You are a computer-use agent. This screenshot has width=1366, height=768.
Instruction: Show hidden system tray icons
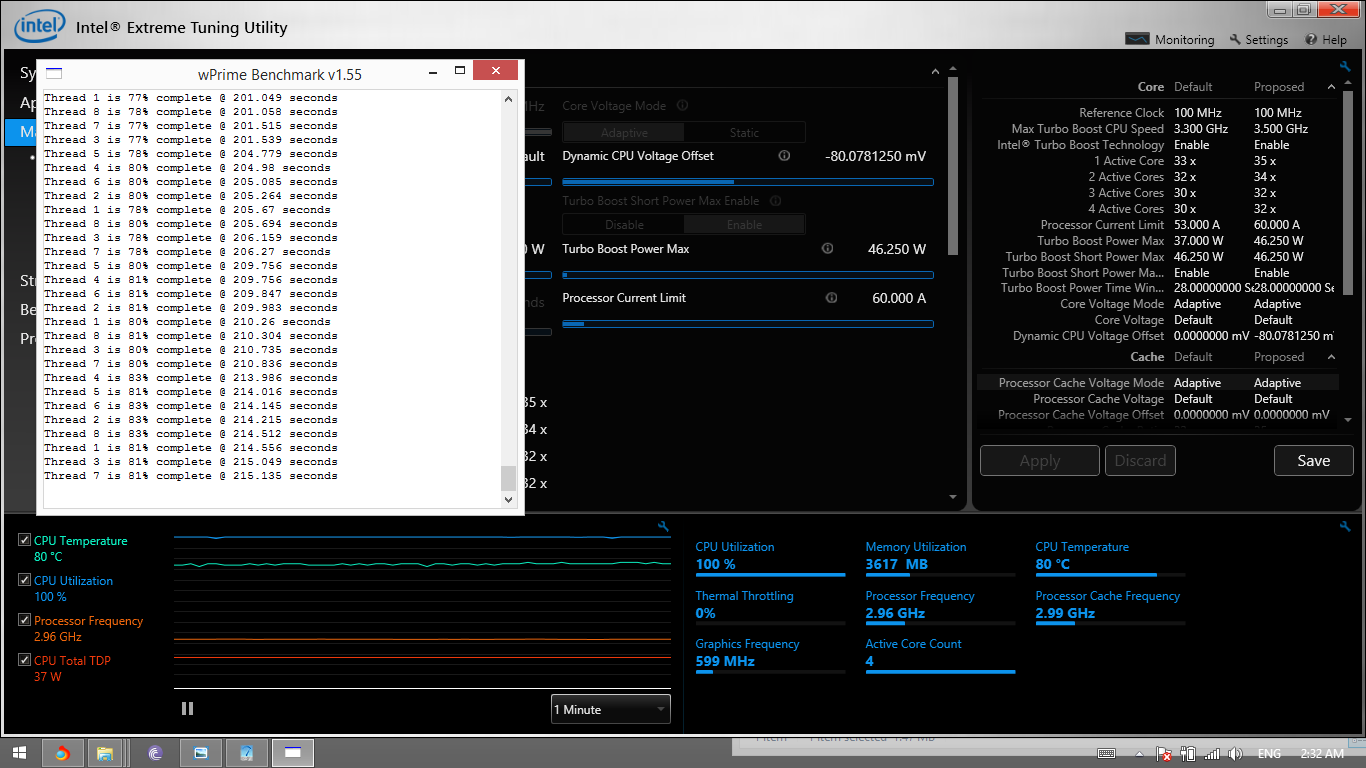1139,754
